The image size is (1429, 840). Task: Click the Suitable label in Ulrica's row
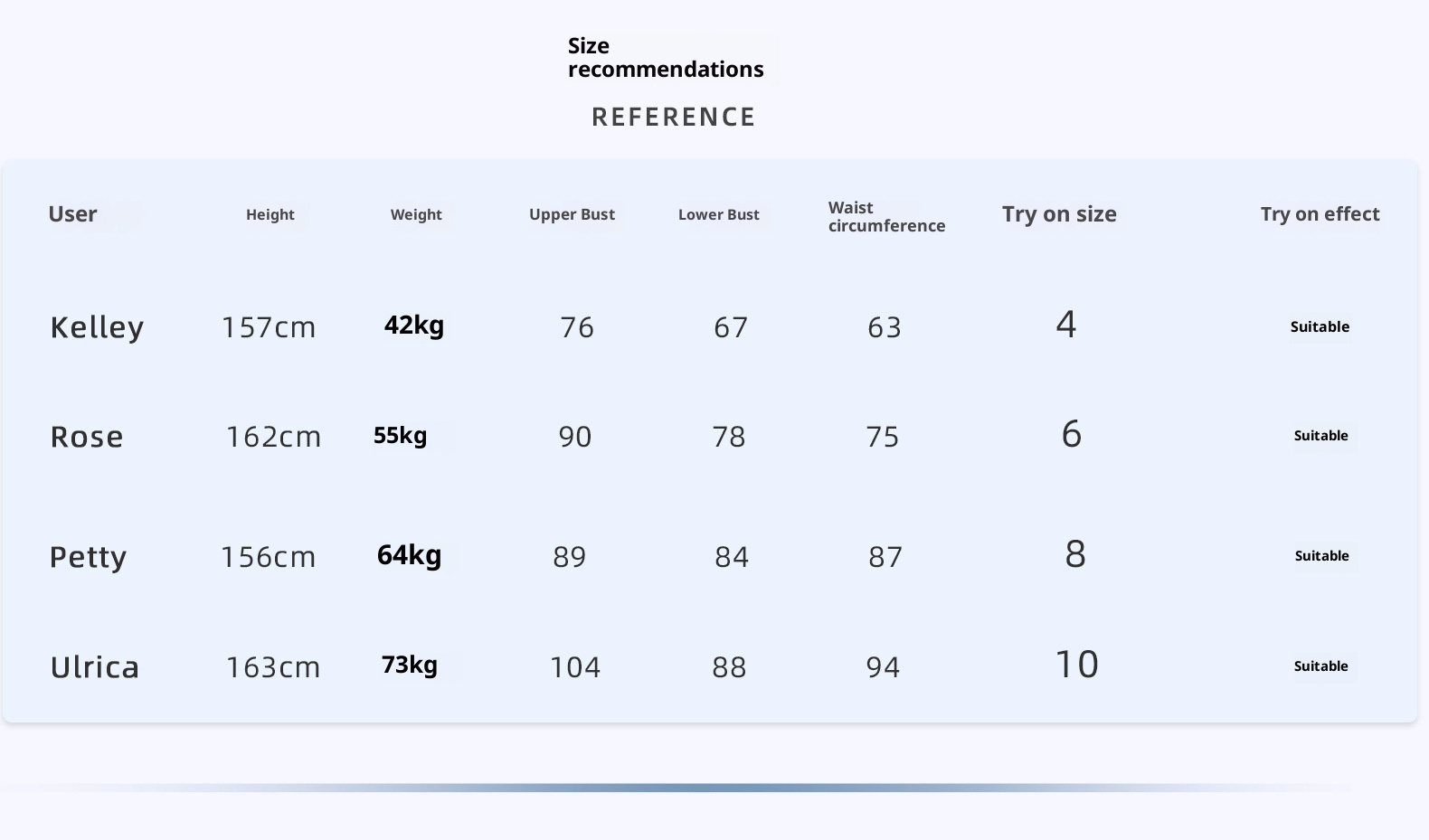[1320, 666]
